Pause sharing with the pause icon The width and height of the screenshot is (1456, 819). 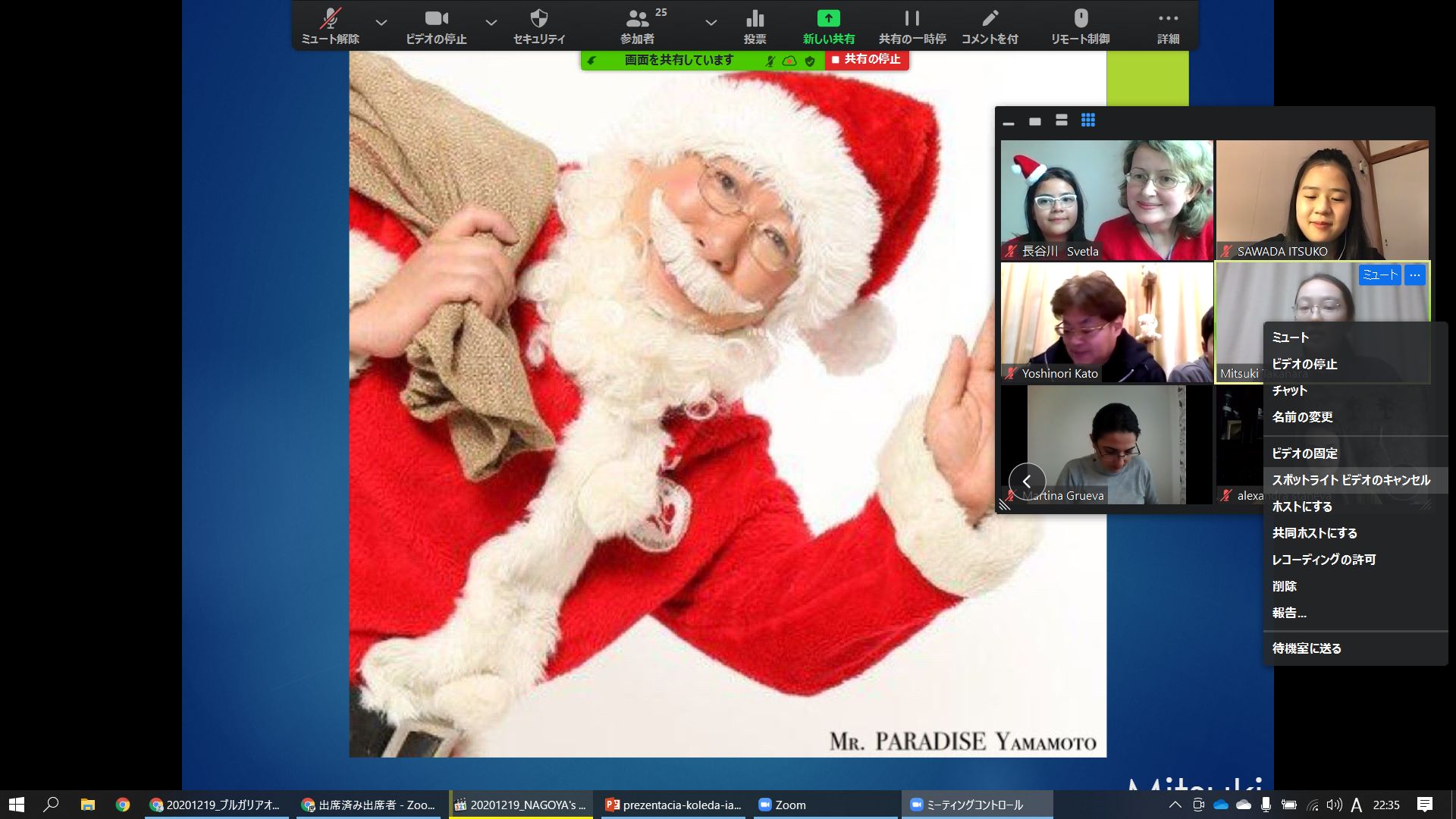(x=912, y=19)
